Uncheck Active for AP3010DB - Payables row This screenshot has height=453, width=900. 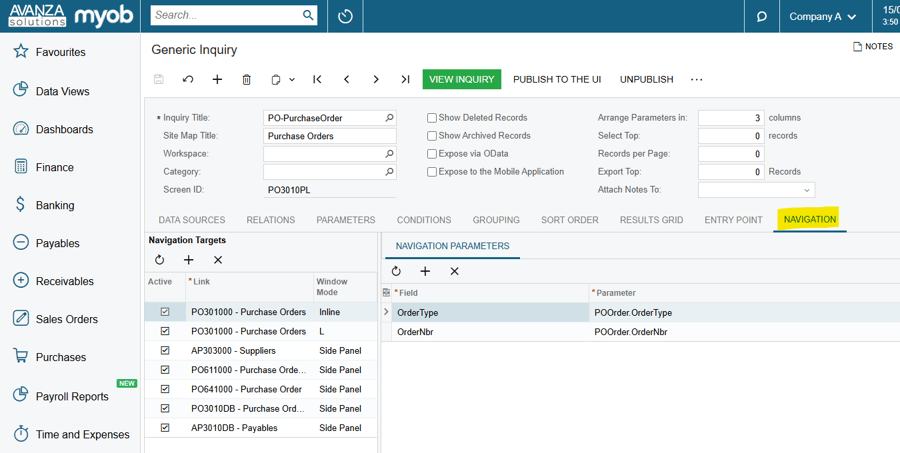click(165, 427)
